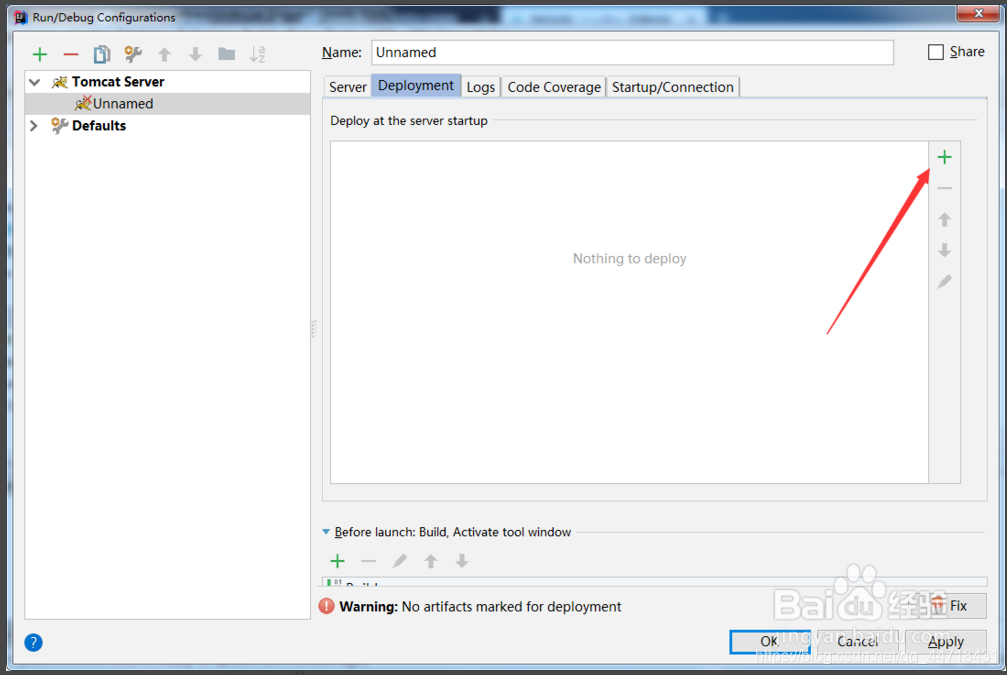This screenshot has width=1007, height=675.
Task: Remove artifact from deploy list
Action: (x=944, y=188)
